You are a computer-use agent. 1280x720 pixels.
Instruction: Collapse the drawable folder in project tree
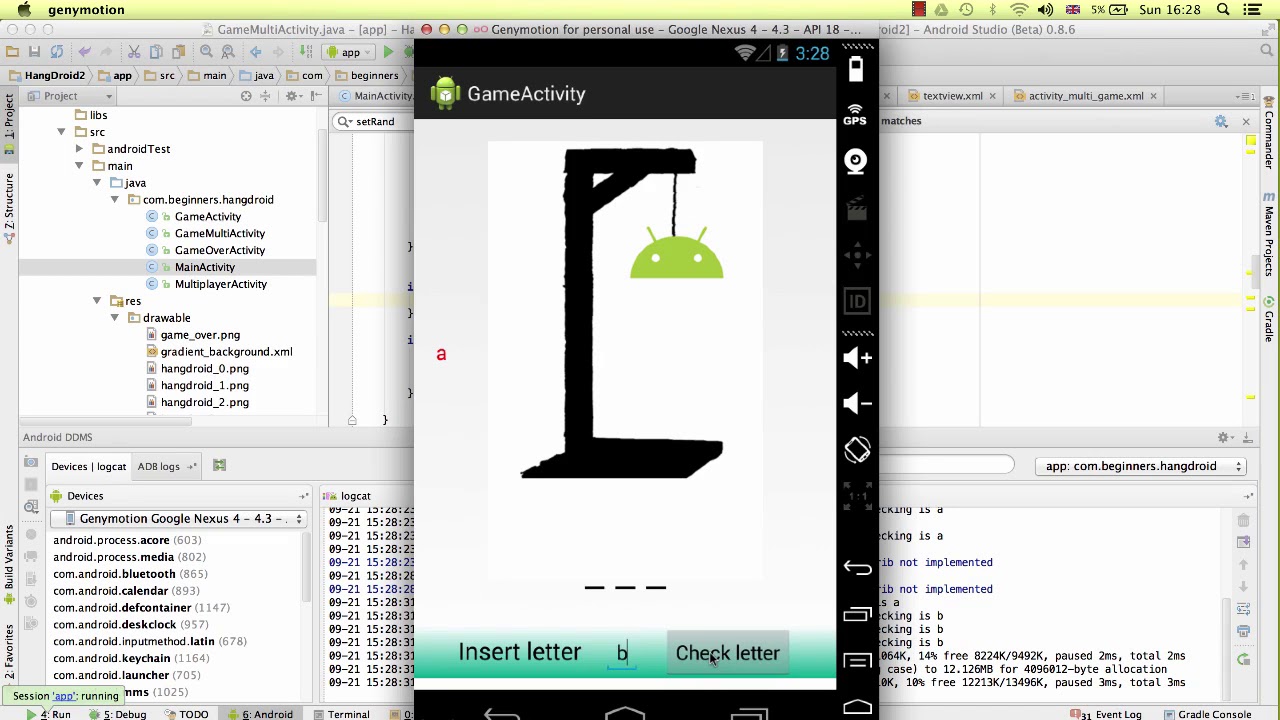(115, 318)
